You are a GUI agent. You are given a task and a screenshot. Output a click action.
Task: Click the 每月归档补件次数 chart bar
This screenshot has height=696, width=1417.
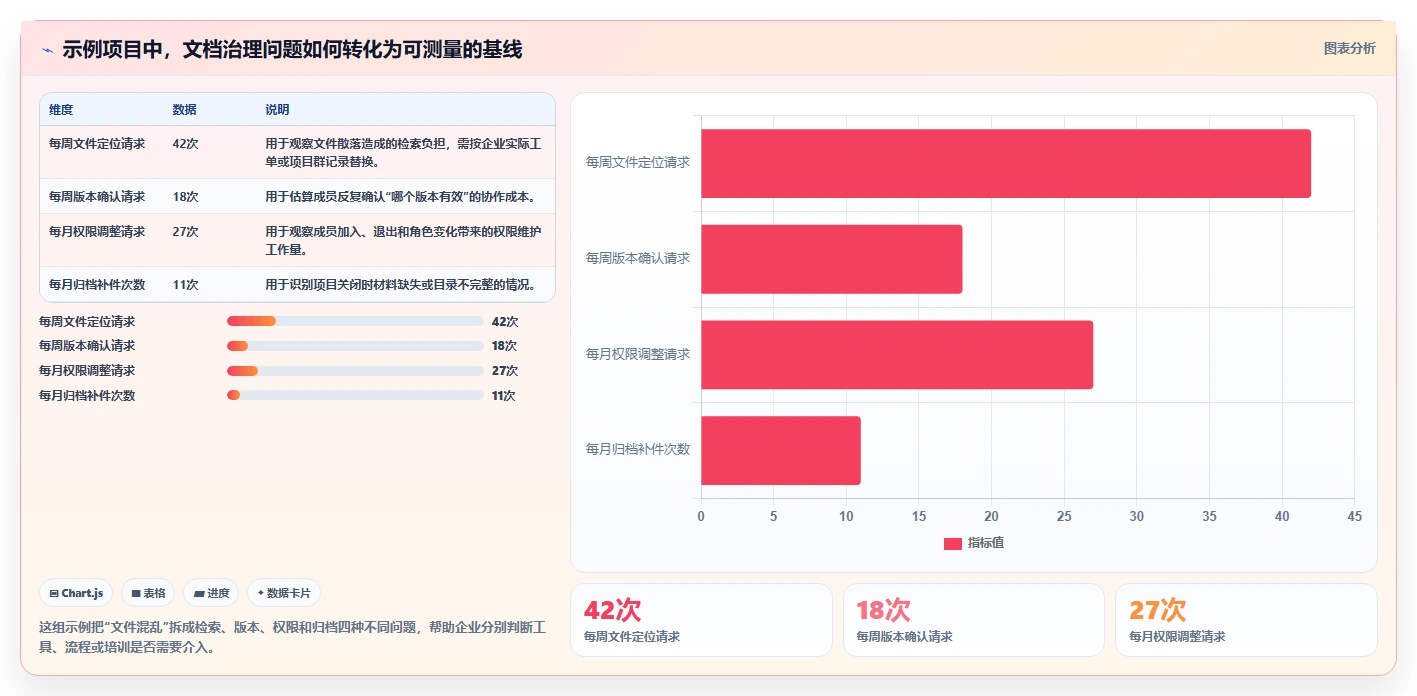point(781,450)
